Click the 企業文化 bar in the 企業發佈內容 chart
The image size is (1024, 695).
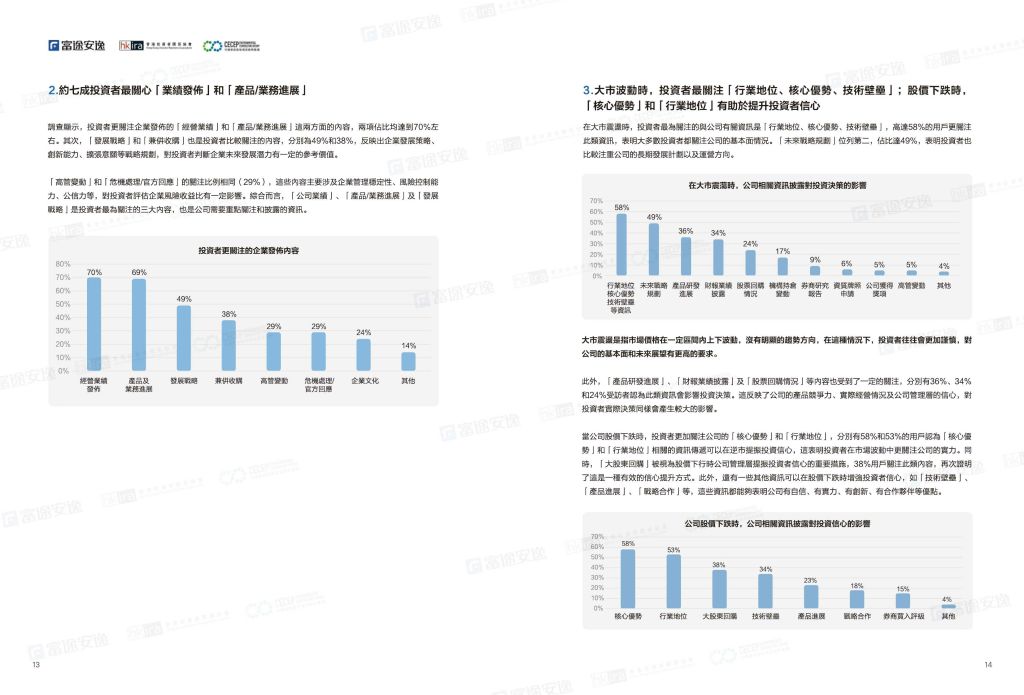363,355
